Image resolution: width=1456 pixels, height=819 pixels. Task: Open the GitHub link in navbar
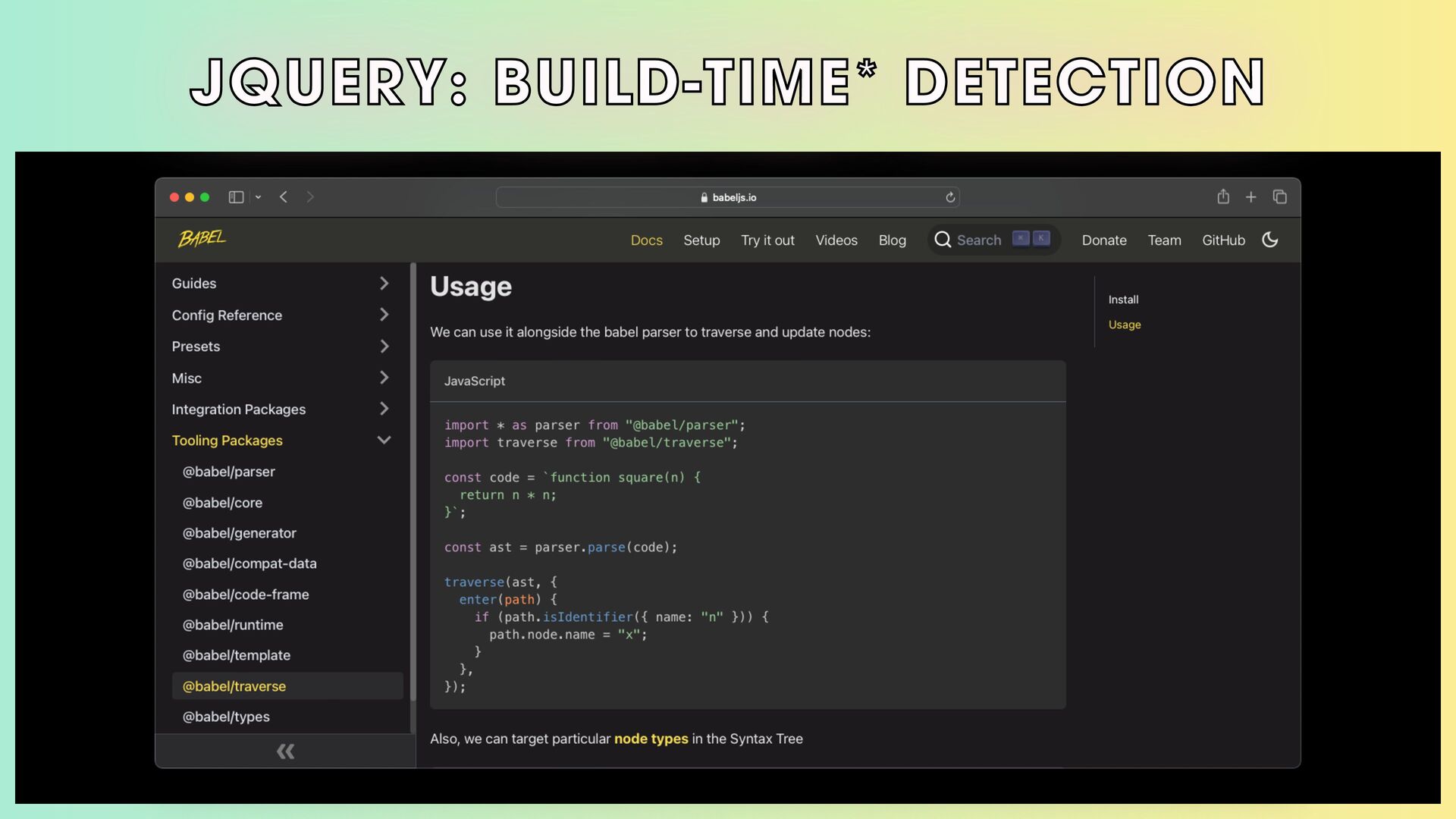[x=1223, y=240]
